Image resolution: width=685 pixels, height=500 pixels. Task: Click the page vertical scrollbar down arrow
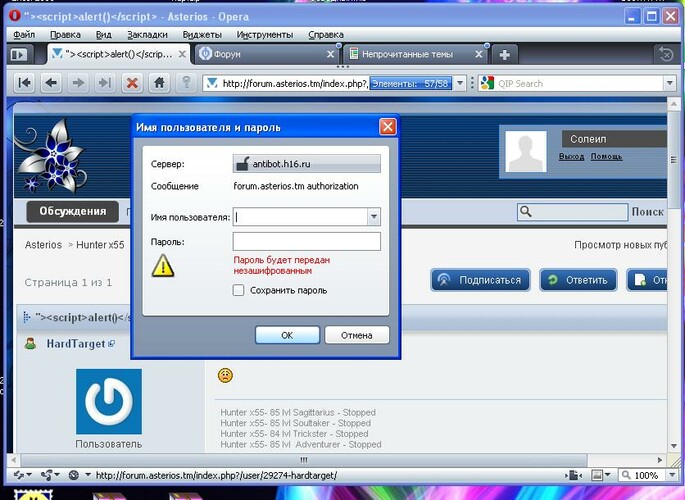(673, 446)
